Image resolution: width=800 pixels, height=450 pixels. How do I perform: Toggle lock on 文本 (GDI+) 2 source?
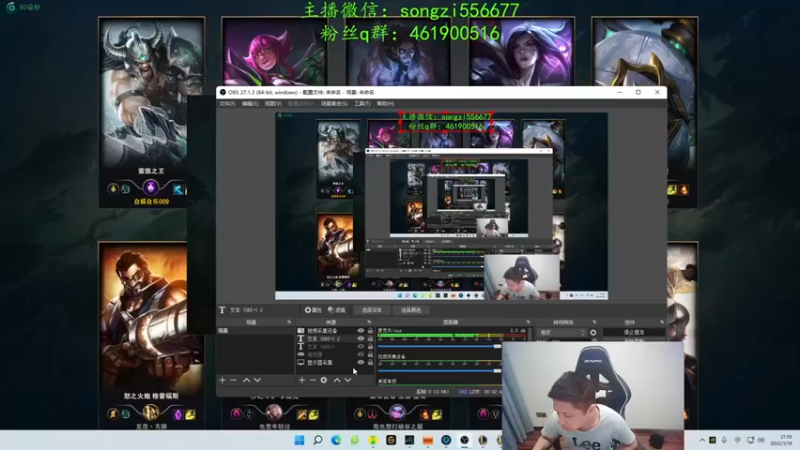370,338
